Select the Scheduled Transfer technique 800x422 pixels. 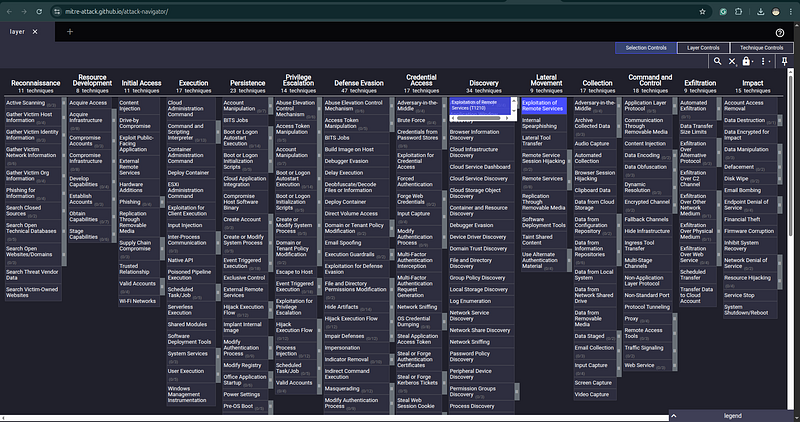(x=697, y=275)
